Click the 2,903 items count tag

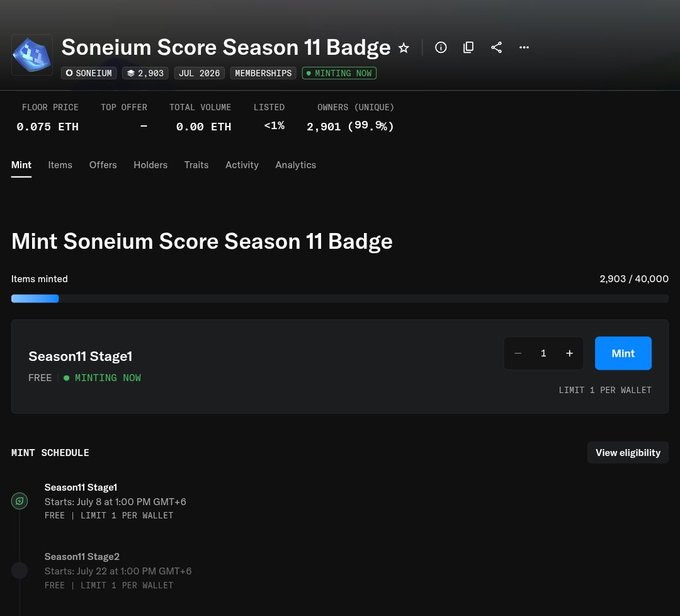tap(145, 73)
